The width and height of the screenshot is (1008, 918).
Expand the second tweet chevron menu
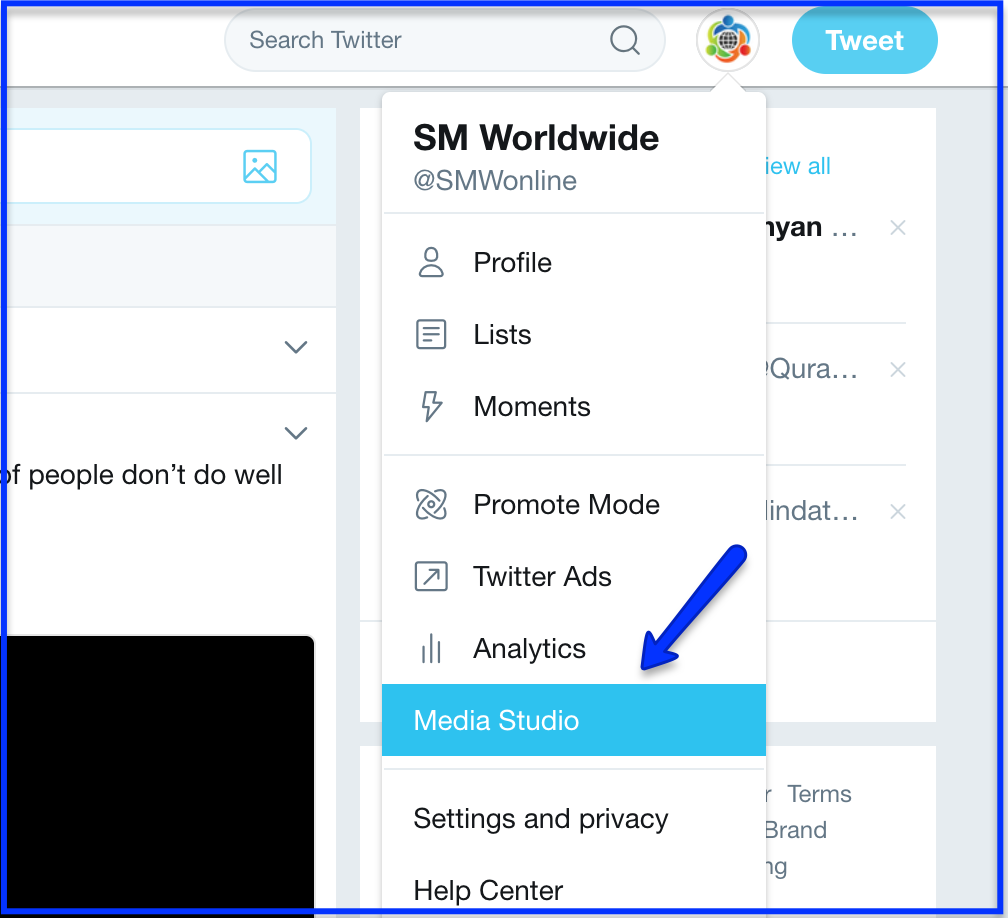296,433
